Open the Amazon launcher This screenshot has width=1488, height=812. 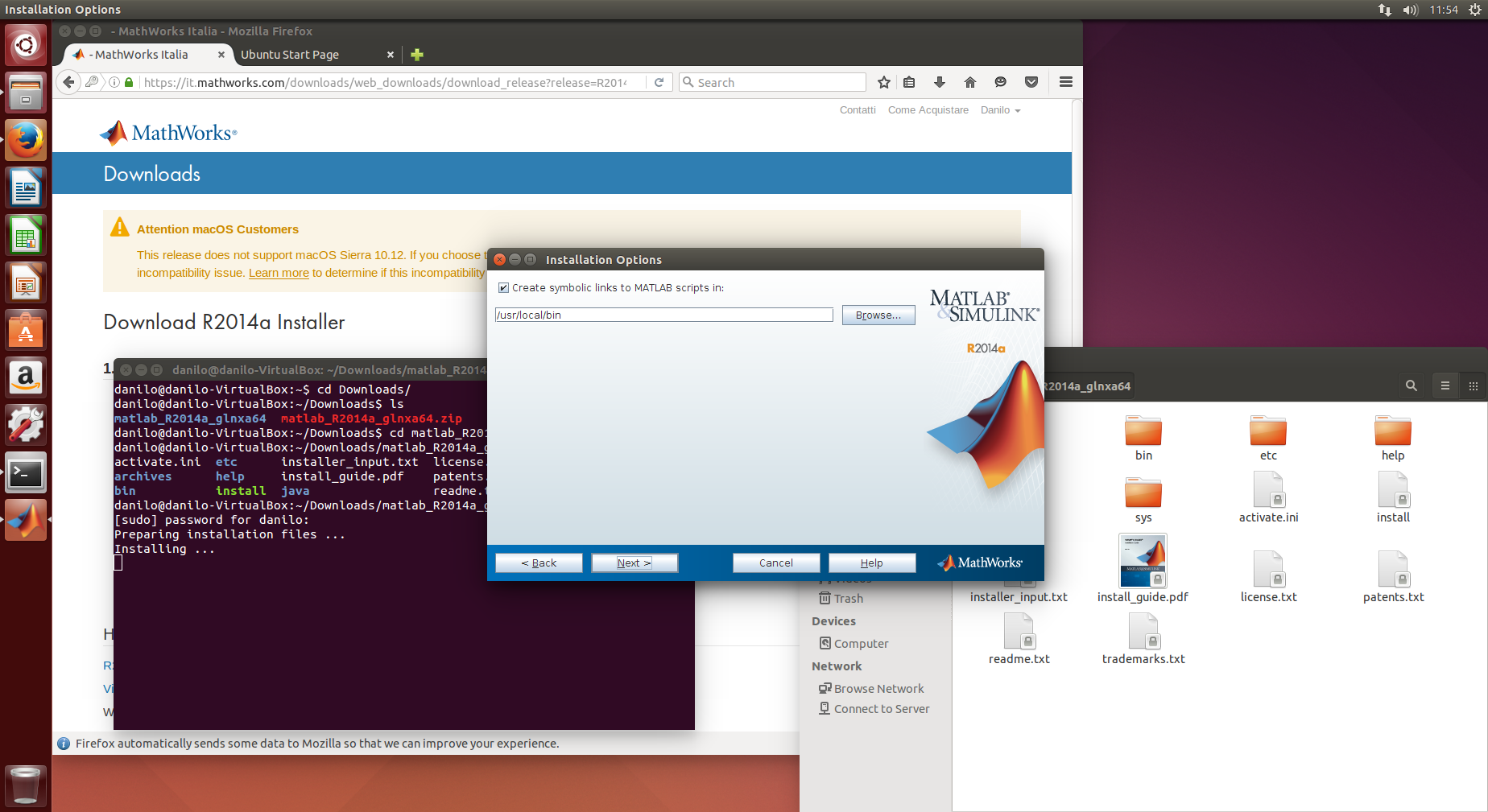pyautogui.click(x=26, y=377)
